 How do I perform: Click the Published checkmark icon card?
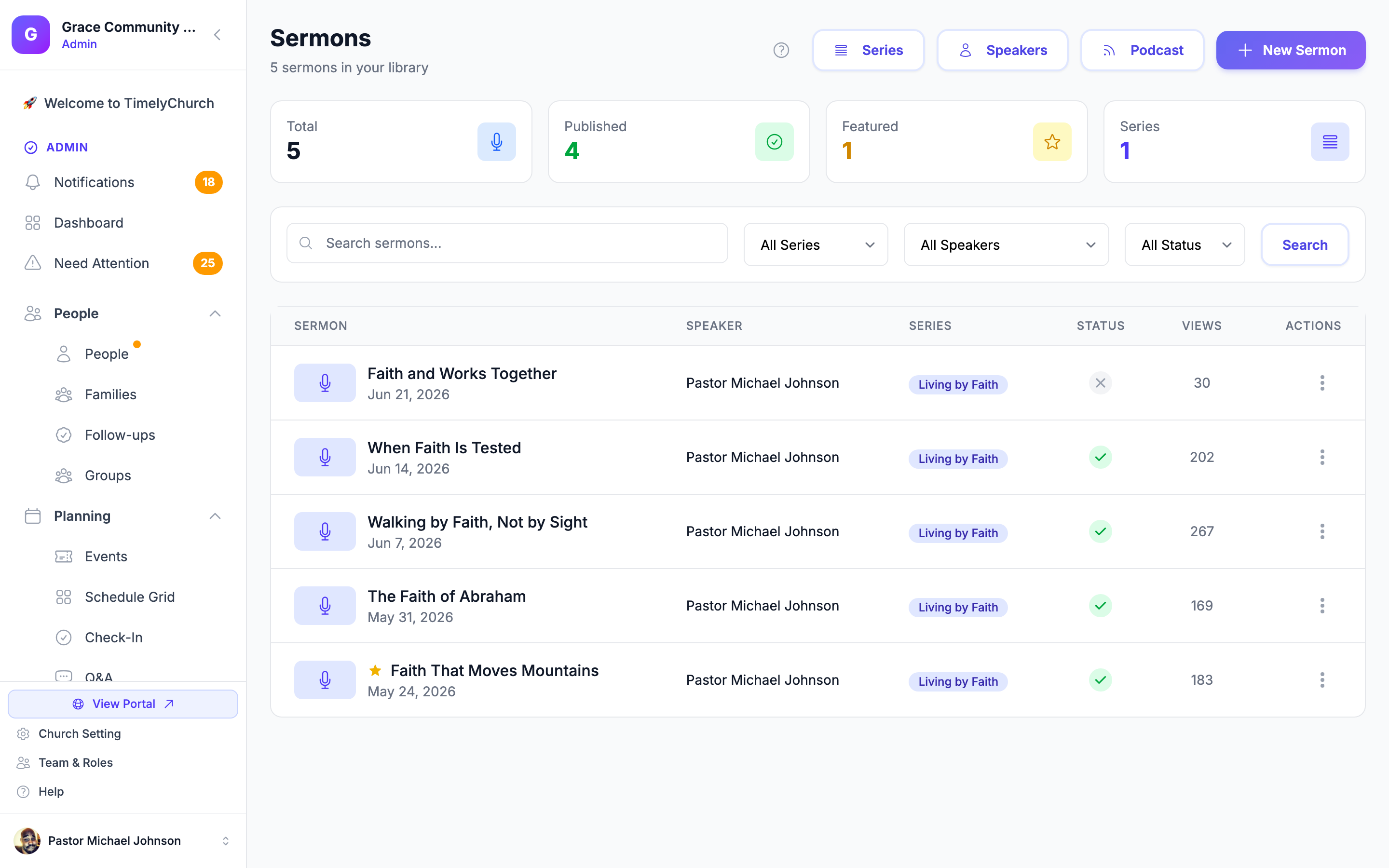pyautogui.click(x=774, y=142)
